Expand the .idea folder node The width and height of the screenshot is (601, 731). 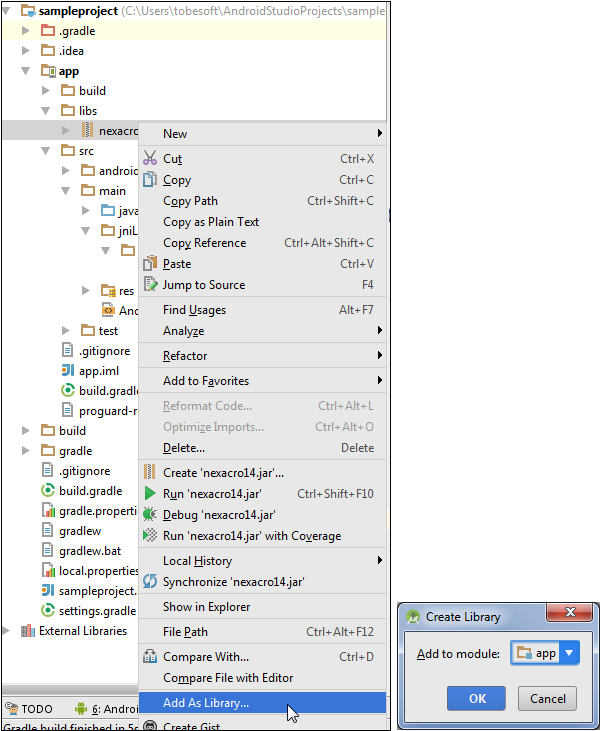coord(26,50)
